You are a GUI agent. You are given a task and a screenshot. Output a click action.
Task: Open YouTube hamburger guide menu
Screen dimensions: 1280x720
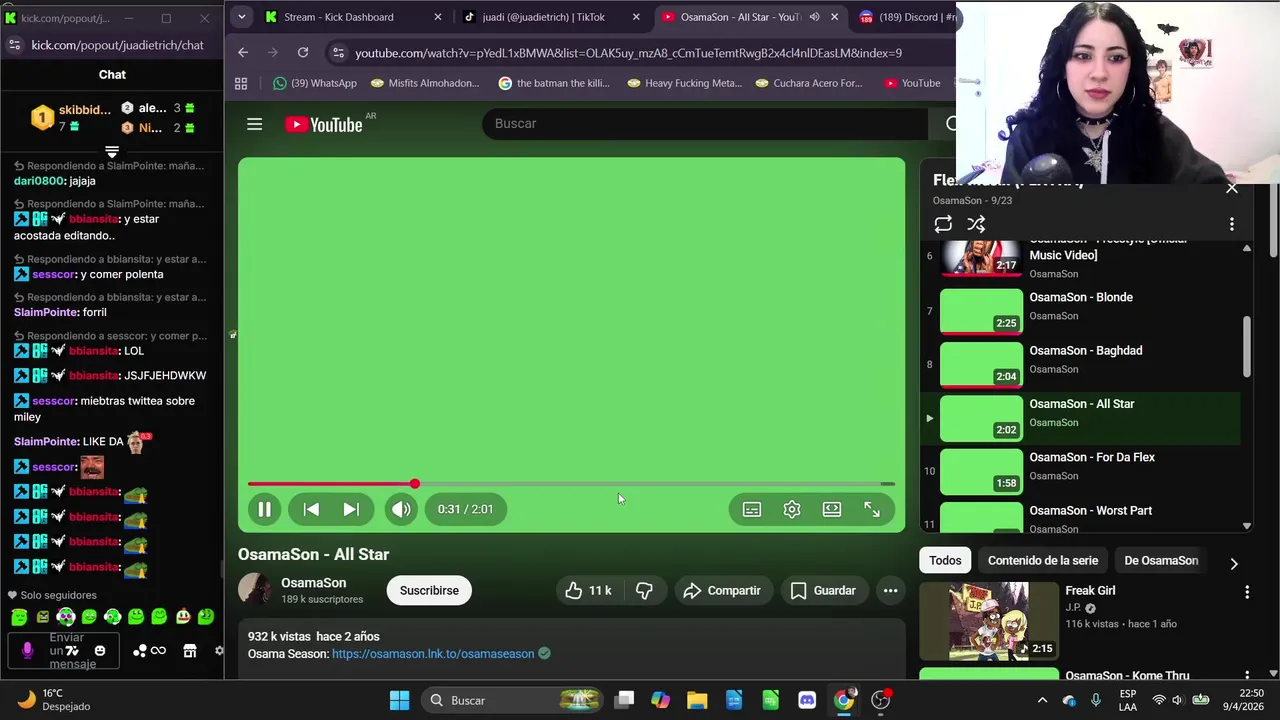pos(255,124)
